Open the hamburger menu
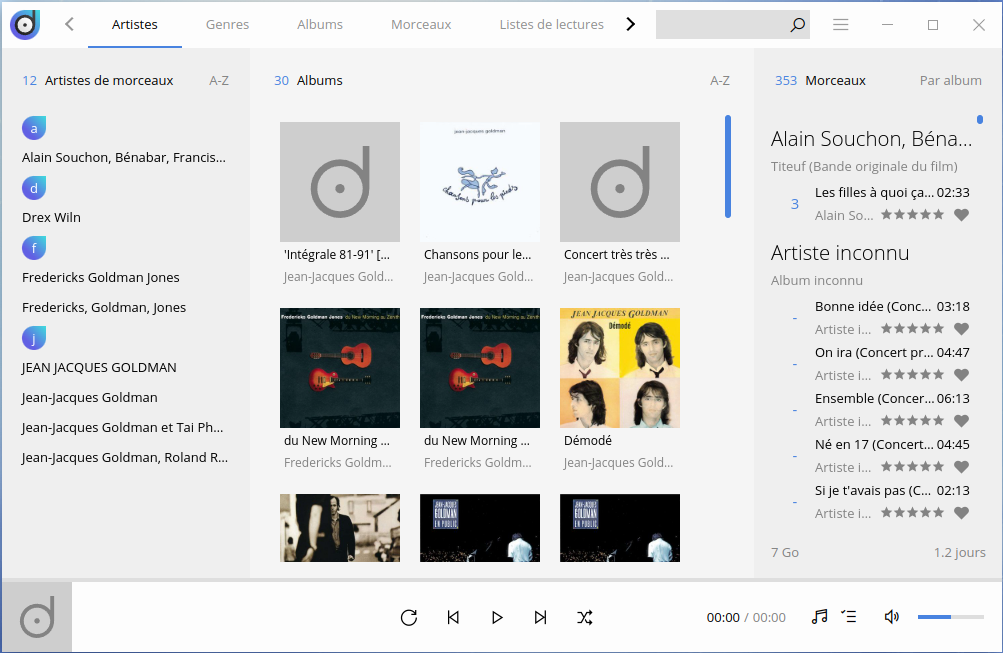This screenshot has height=653, width=1003. tap(841, 24)
